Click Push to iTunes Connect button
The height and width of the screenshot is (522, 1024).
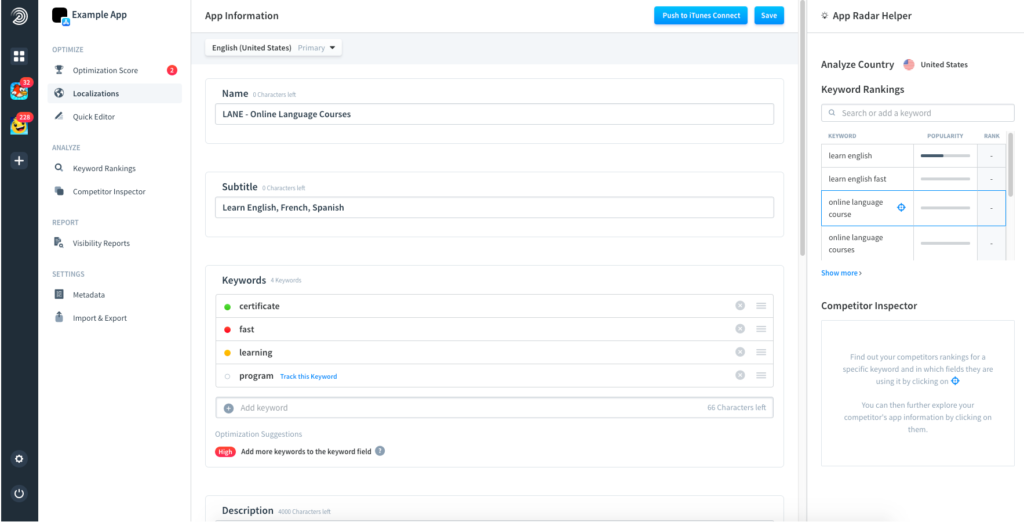pyautogui.click(x=701, y=16)
